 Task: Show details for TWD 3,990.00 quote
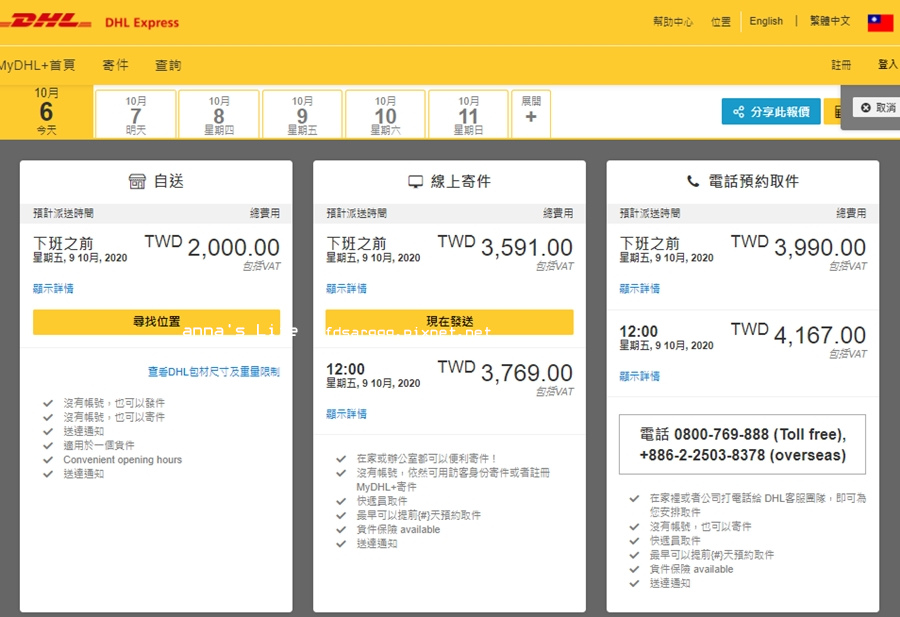click(x=639, y=288)
